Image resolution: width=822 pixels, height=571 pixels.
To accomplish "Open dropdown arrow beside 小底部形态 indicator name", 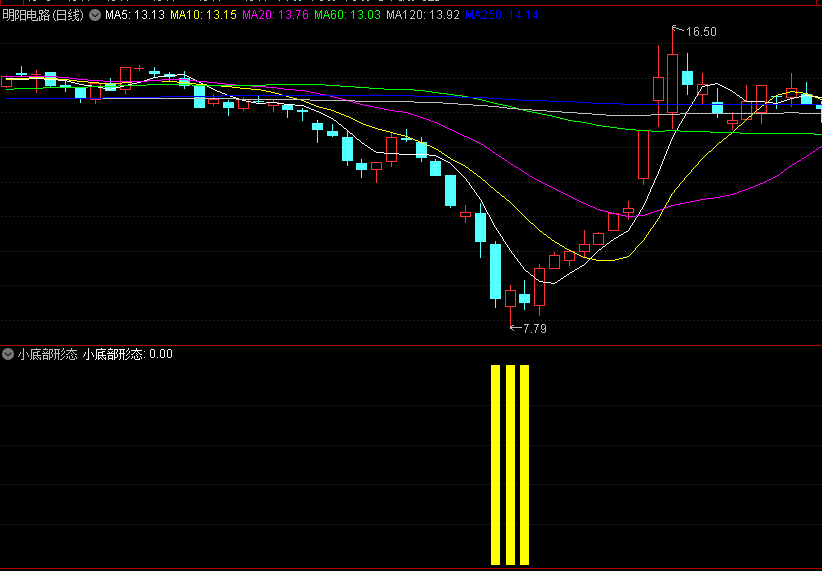I will [7, 354].
